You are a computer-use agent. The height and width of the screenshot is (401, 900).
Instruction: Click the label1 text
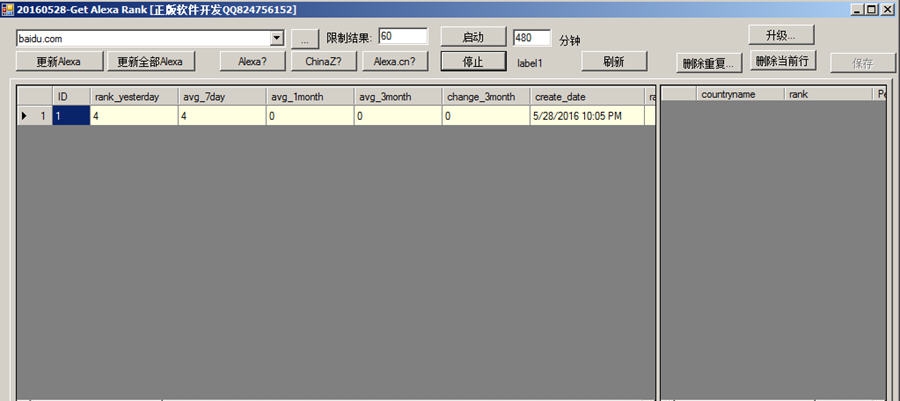coord(530,63)
